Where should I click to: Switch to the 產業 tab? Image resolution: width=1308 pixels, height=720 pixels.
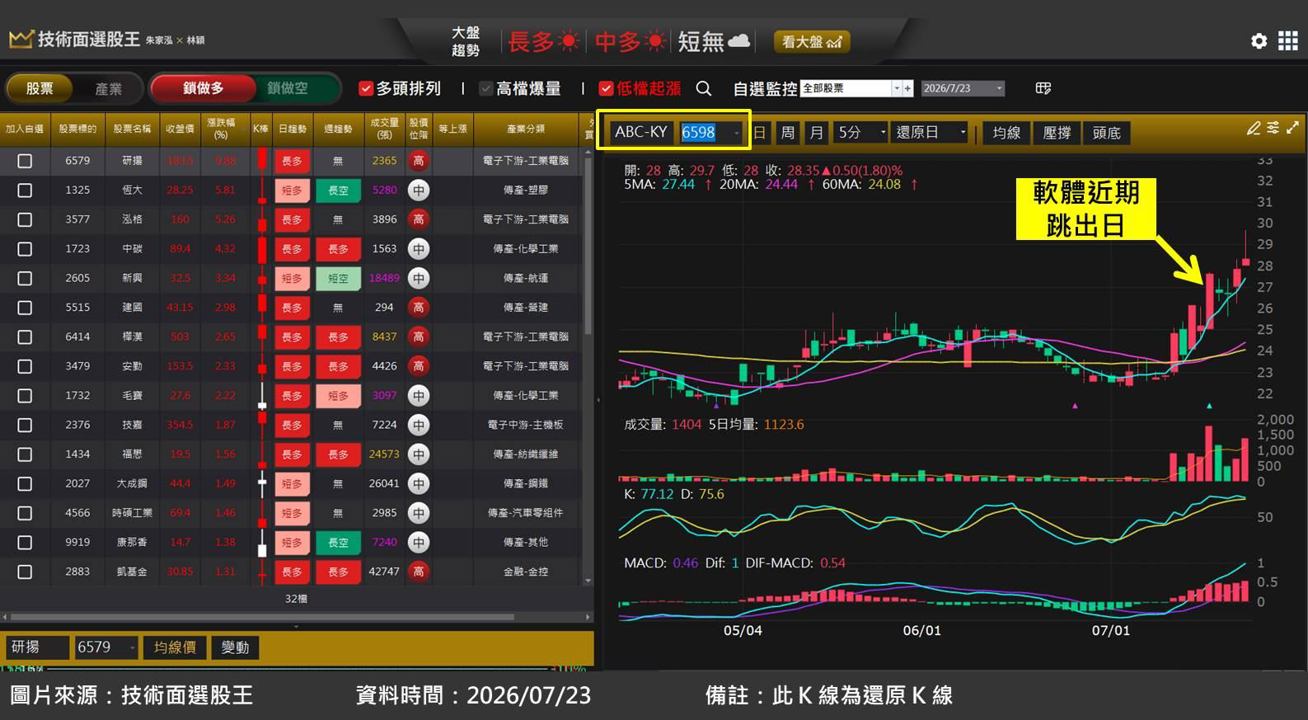tap(108, 89)
